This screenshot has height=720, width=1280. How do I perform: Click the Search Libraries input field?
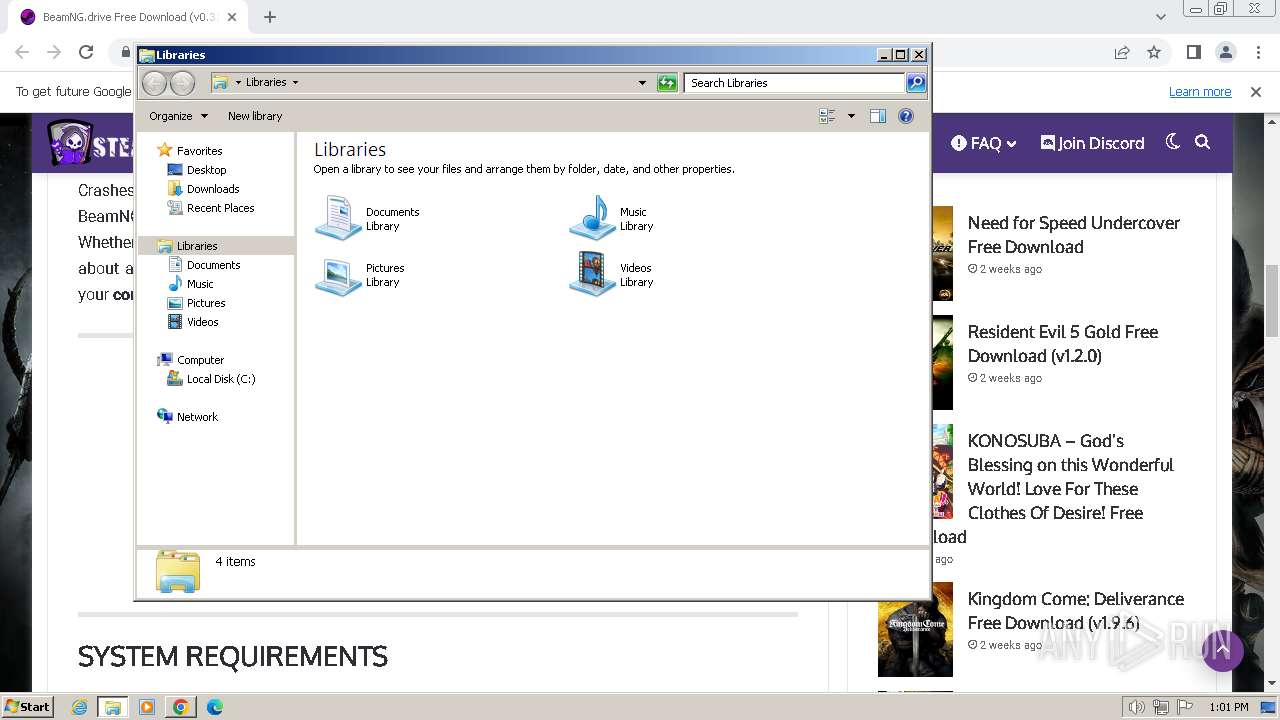(795, 83)
